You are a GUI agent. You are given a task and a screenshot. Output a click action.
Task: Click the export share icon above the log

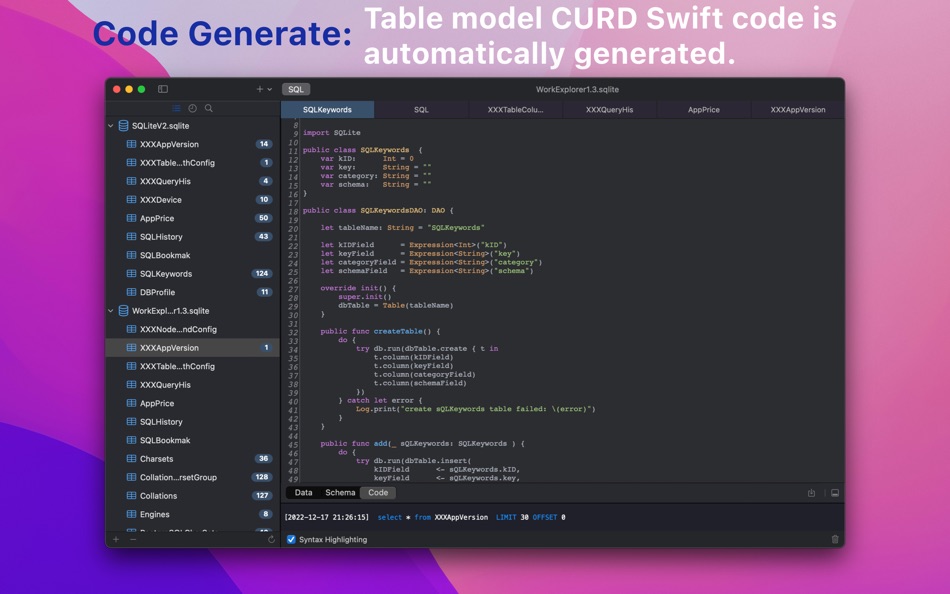pos(811,493)
